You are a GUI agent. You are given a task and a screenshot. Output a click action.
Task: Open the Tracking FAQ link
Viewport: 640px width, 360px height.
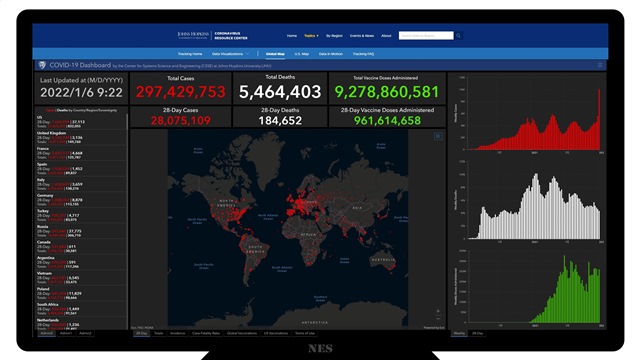pyautogui.click(x=363, y=54)
